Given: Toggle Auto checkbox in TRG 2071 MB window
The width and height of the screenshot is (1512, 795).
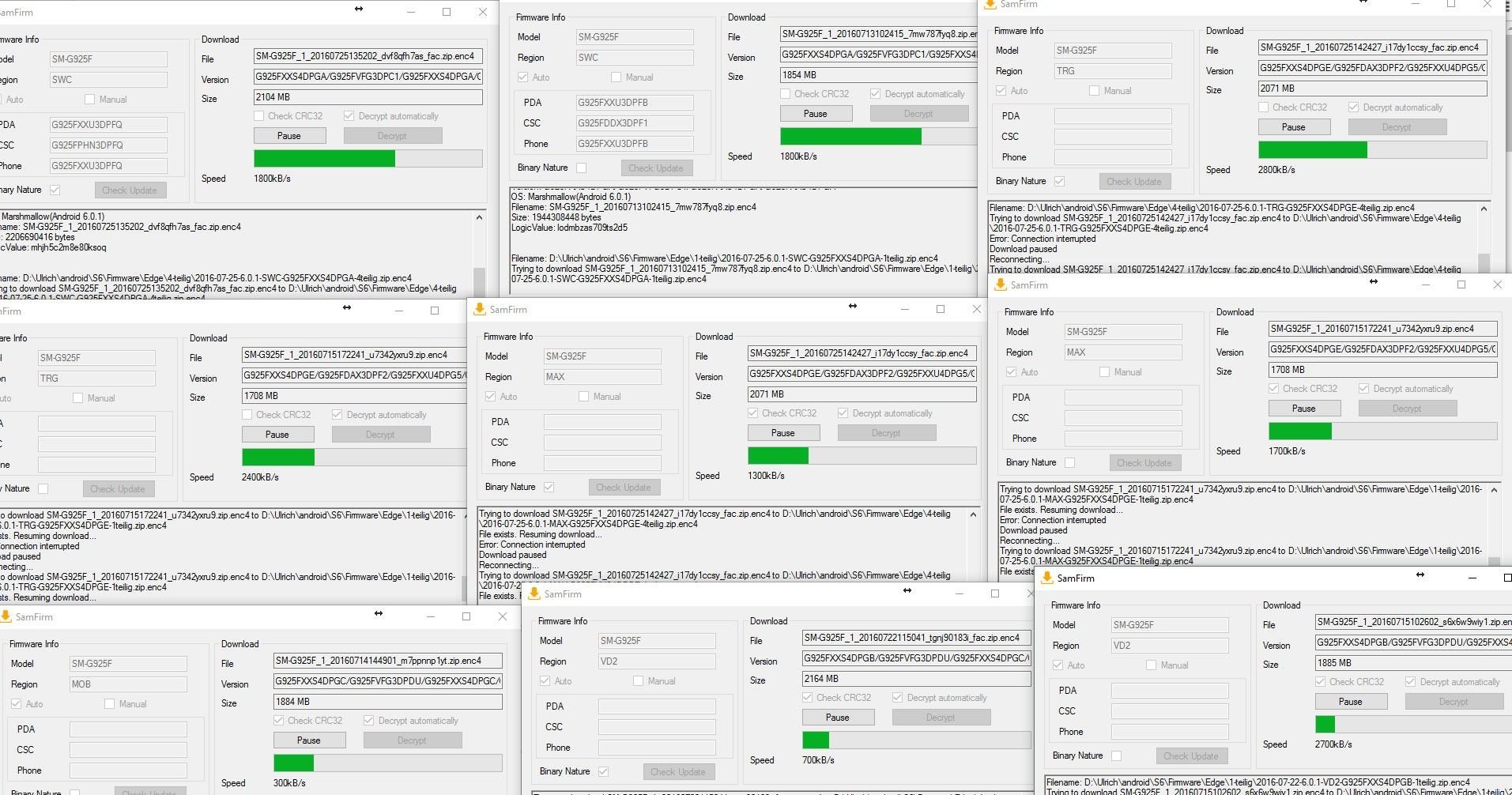Looking at the screenshot, I should point(1001,91).
